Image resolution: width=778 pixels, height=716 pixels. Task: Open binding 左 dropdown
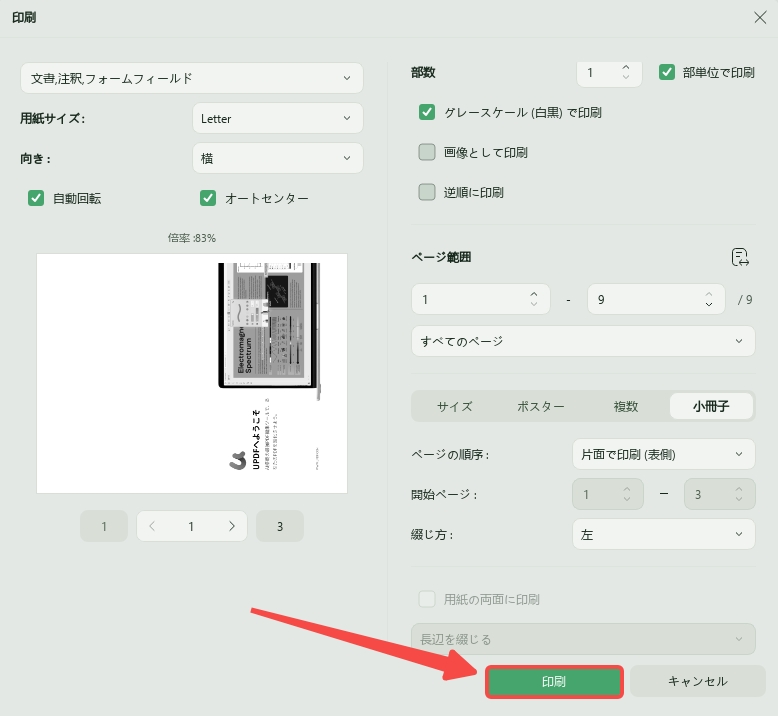(664, 534)
